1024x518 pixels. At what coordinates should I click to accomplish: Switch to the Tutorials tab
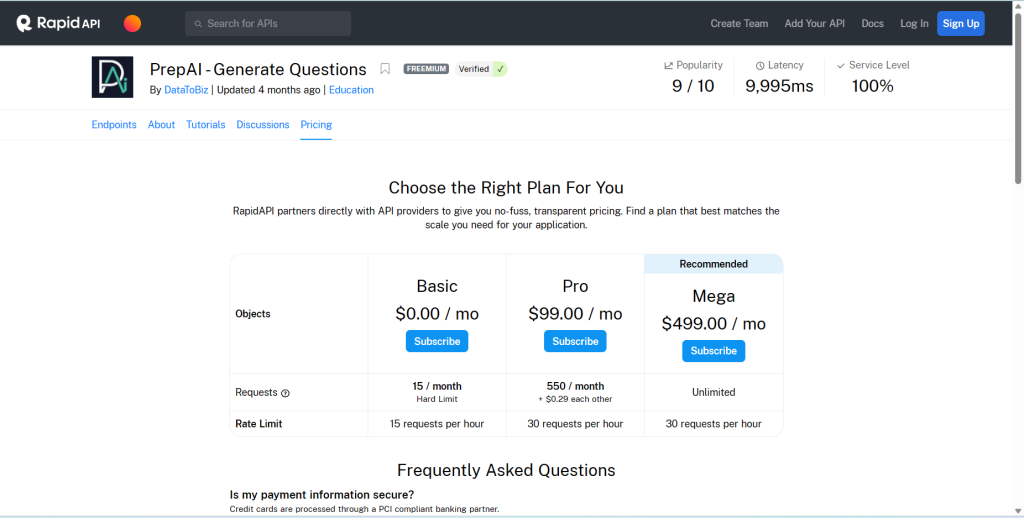tap(206, 125)
